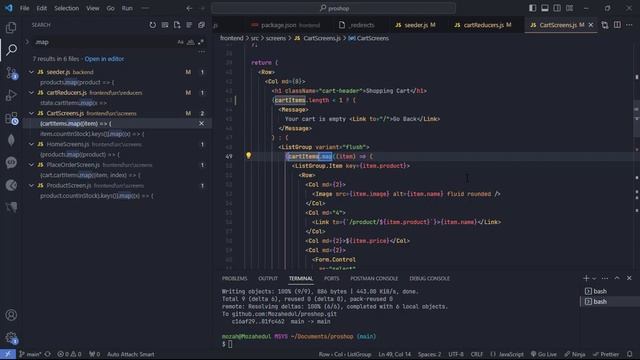Click Prettier in status bar
640x360 pixels.
click(x=606, y=354)
